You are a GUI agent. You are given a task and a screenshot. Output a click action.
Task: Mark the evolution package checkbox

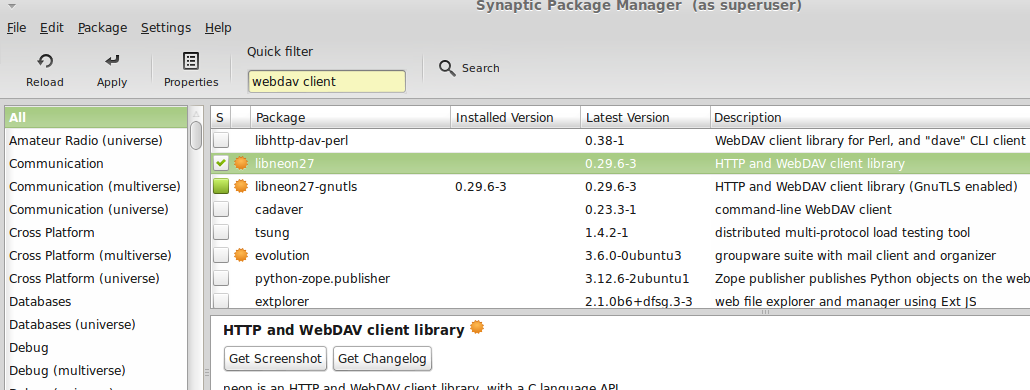pos(221,255)
